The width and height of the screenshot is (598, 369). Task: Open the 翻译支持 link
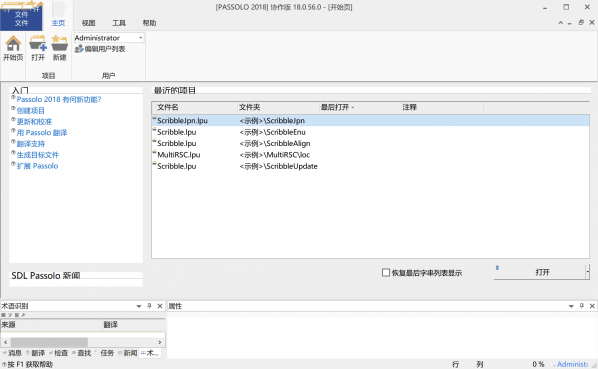pos(31,144)
